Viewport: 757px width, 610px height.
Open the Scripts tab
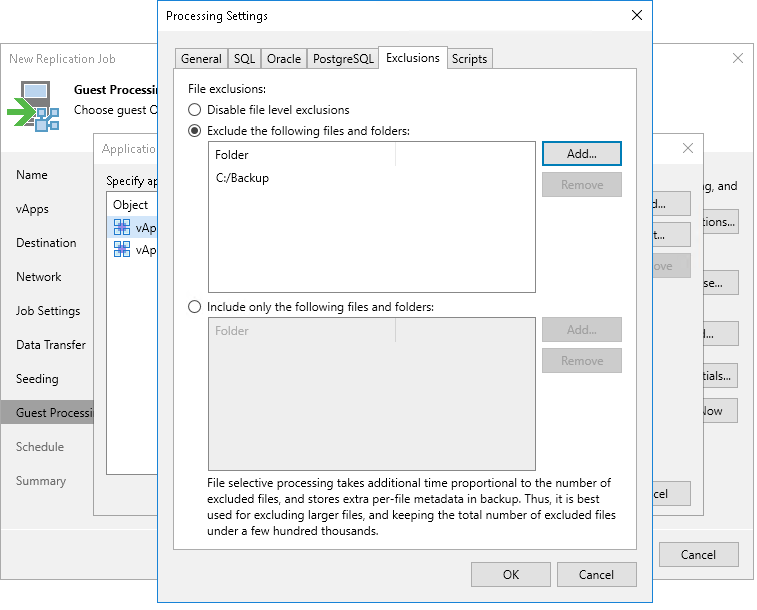point(469,59)
